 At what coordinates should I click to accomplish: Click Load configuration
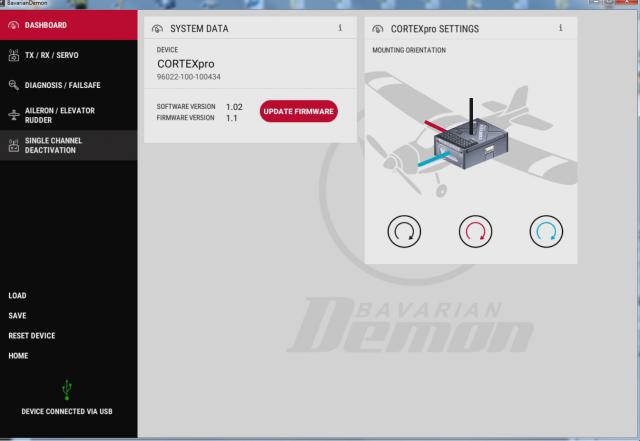18,296
